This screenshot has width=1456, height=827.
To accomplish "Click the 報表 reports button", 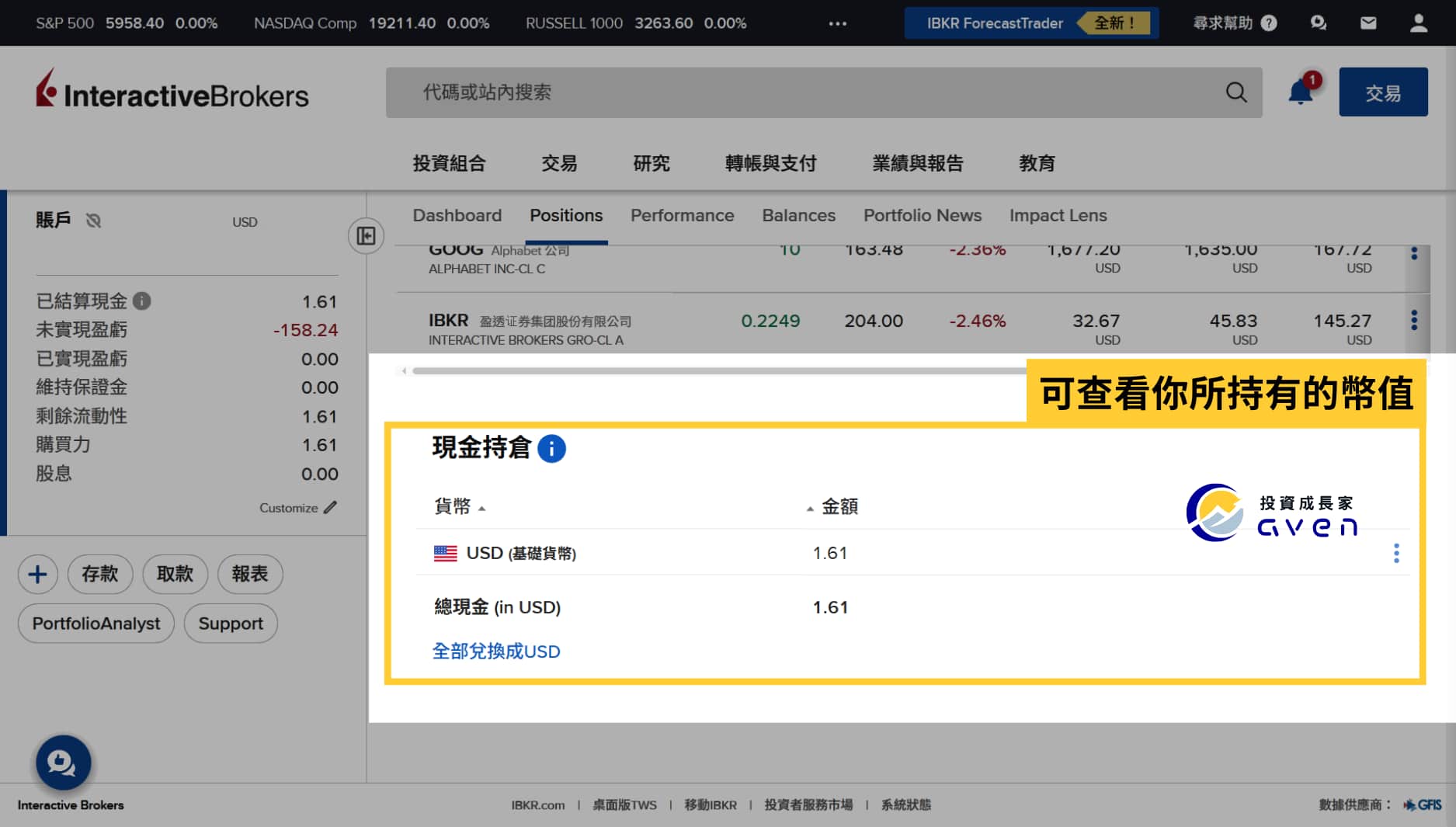I will (250, 574).
